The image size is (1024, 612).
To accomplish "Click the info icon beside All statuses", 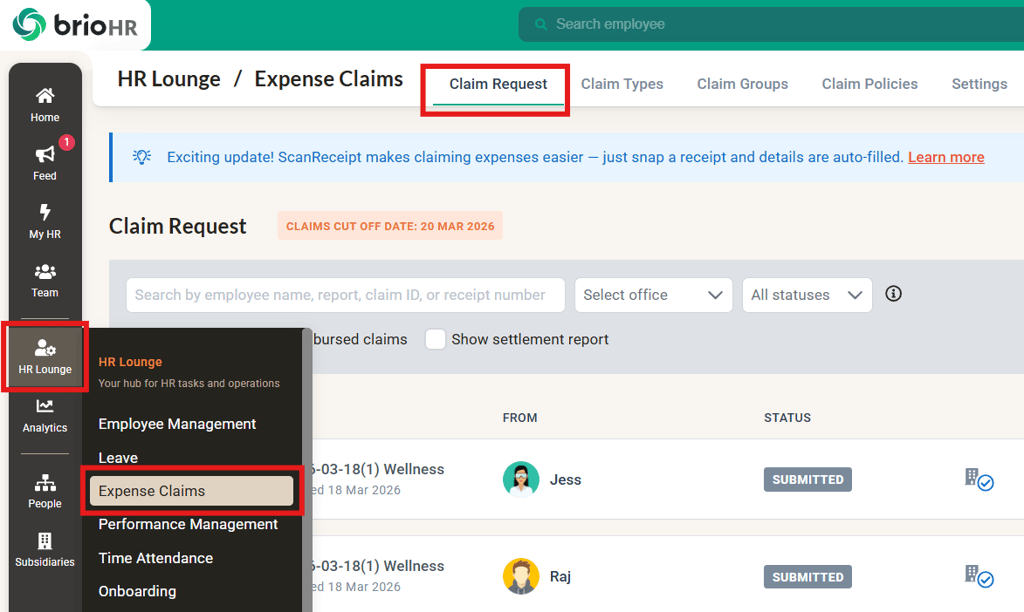I will [893, 294].
